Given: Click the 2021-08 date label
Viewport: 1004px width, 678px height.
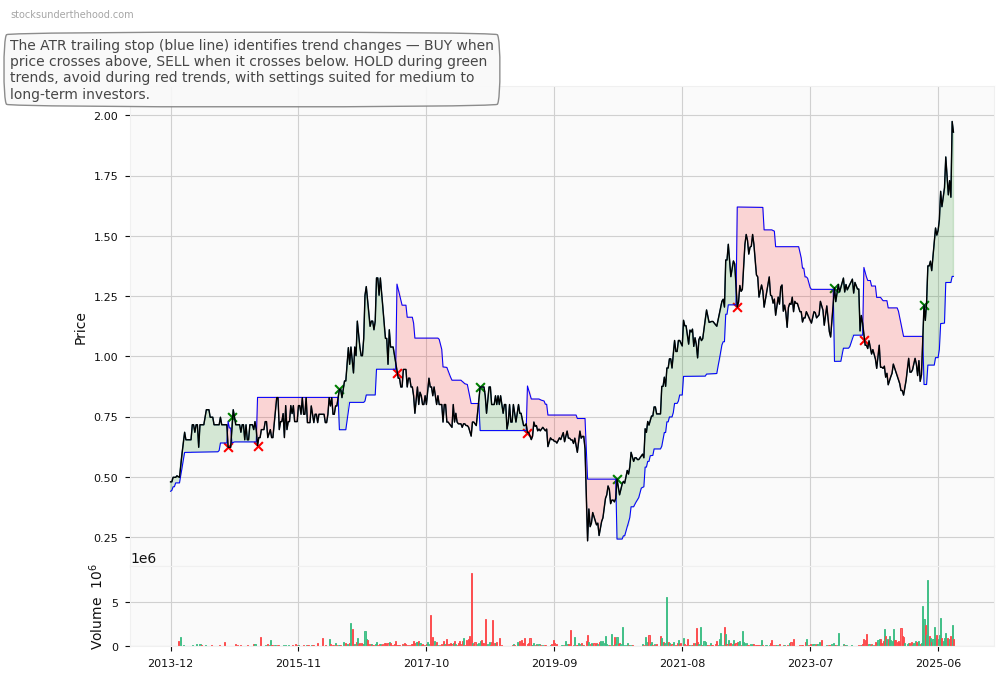Looking at the screenshot, I should [683, 663].
